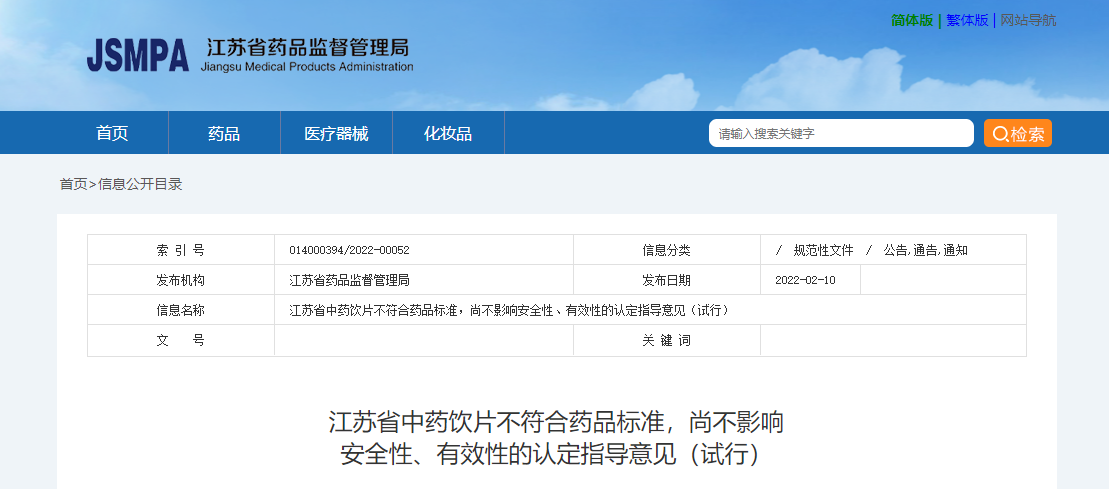Click the publish date 2022-02-10

[x=805, y=280]
